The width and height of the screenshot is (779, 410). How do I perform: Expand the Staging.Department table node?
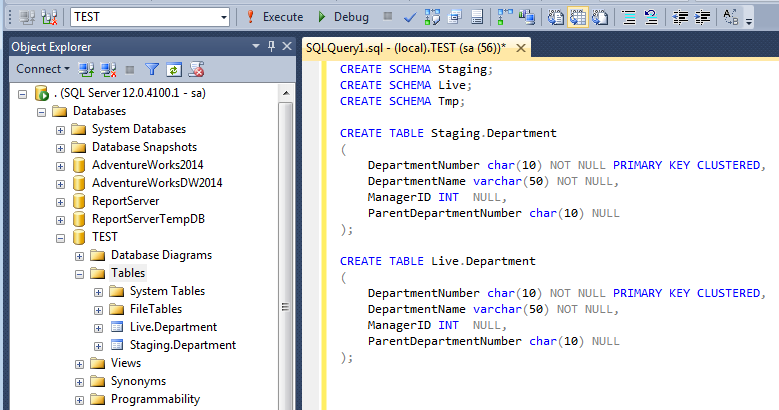(x=98, y=346)
